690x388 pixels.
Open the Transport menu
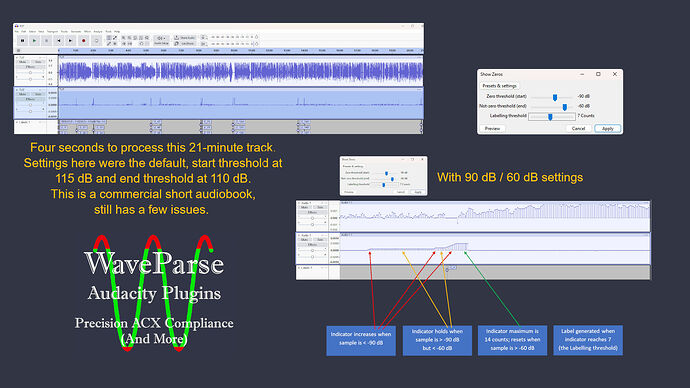tap(52, 32)
